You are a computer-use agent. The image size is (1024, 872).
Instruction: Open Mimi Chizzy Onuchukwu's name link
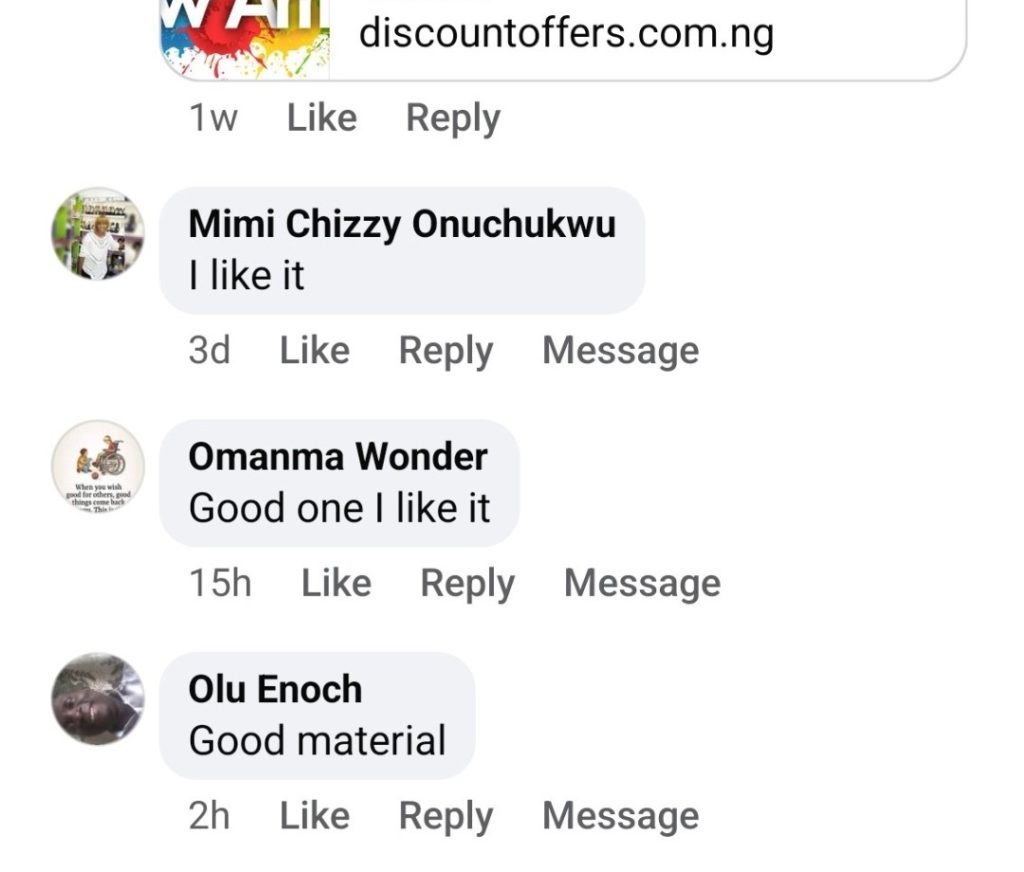tap(402, 224)
